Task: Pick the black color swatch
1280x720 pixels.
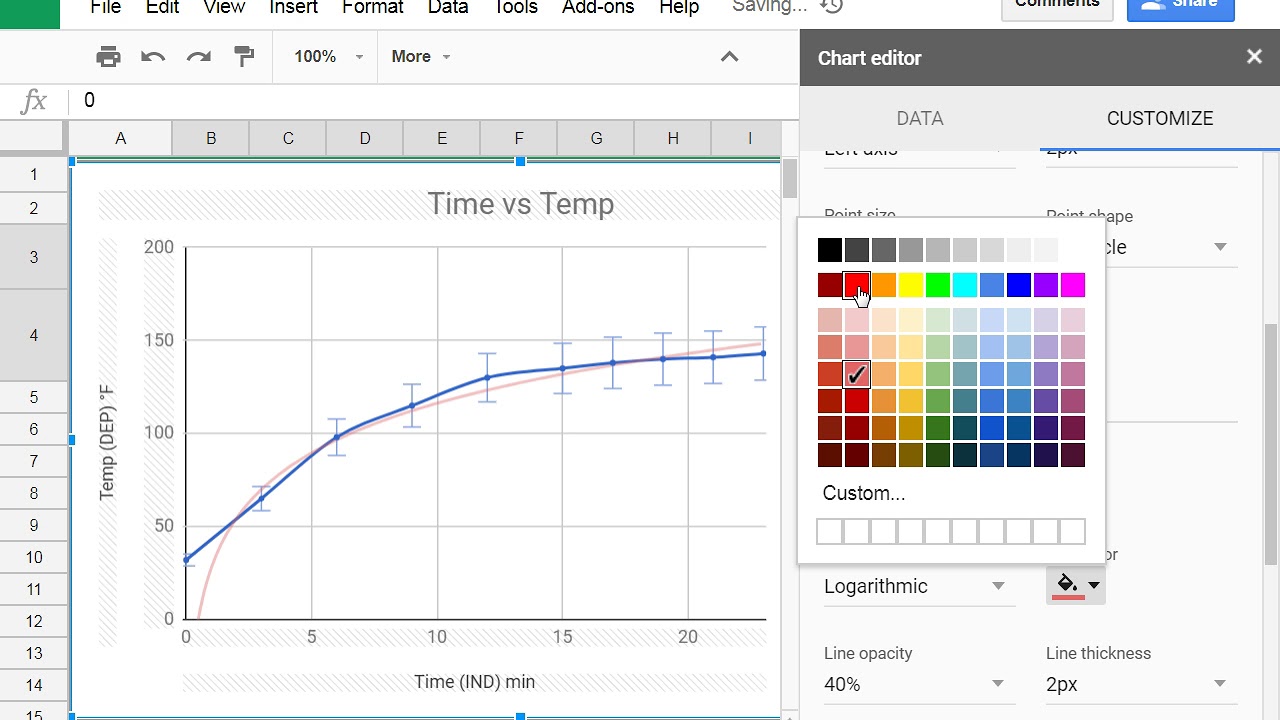Action: pos(830,250)
